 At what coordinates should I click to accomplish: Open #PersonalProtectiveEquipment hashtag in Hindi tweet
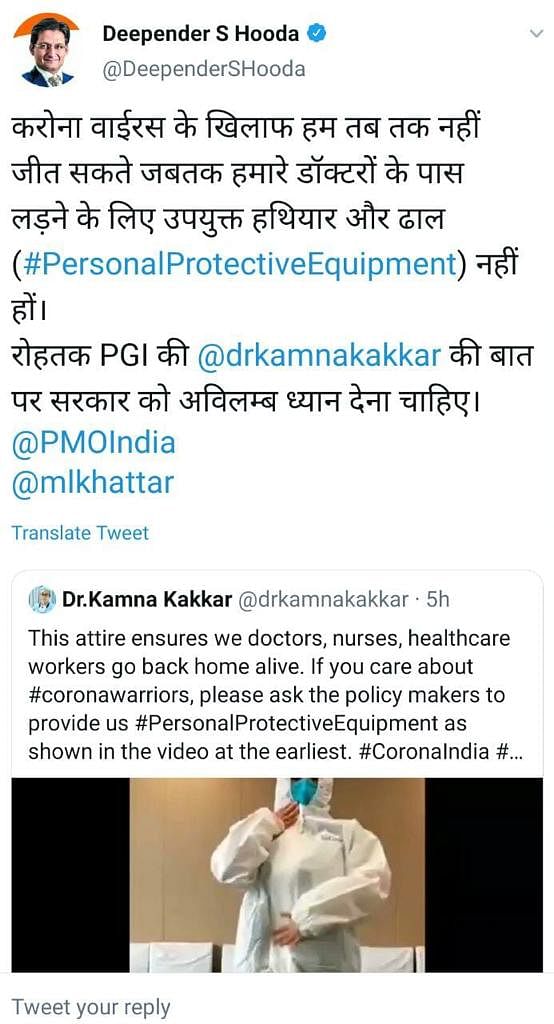pos(239,264)
